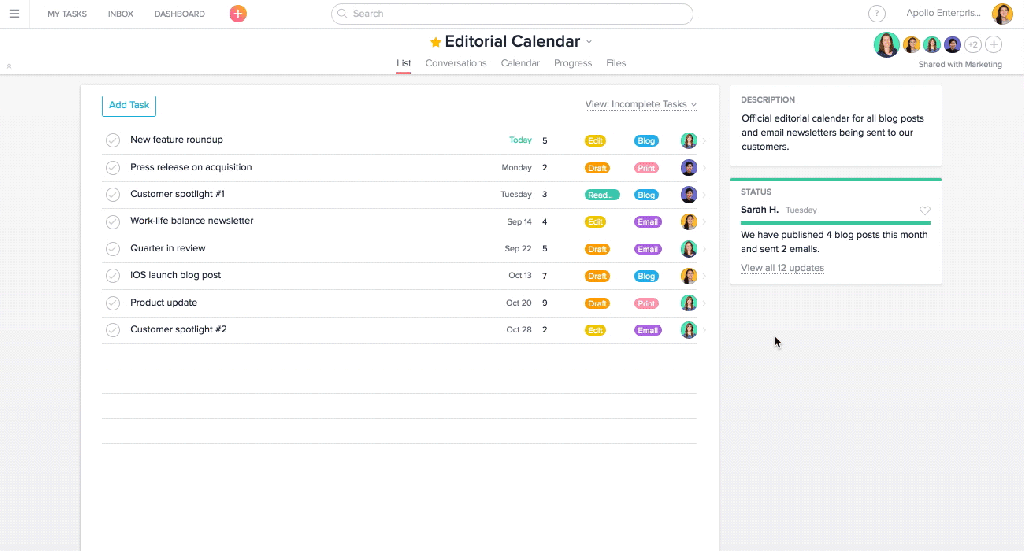Click the orange quick-add plus button
This screenshot has width=1024, height=551.
click(237, 14)
